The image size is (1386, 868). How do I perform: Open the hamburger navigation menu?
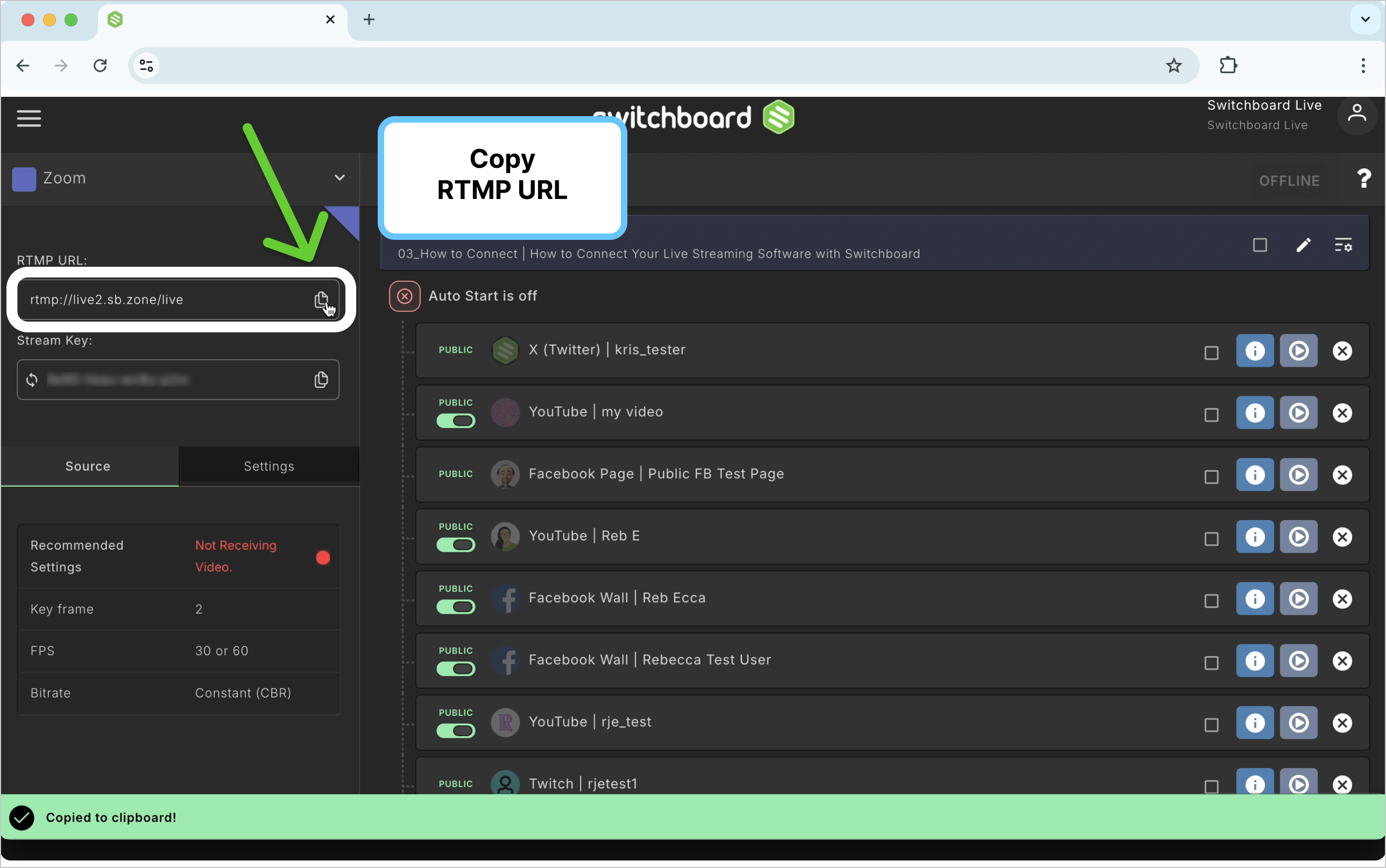29,118
